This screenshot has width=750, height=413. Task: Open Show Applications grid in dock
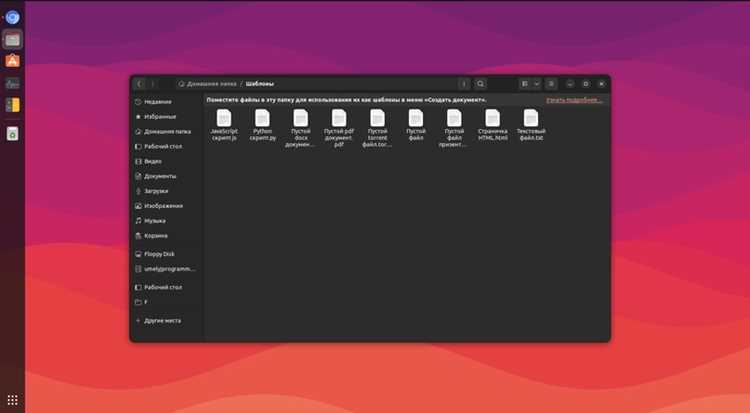pyautogui.click(x=12, y=400)
